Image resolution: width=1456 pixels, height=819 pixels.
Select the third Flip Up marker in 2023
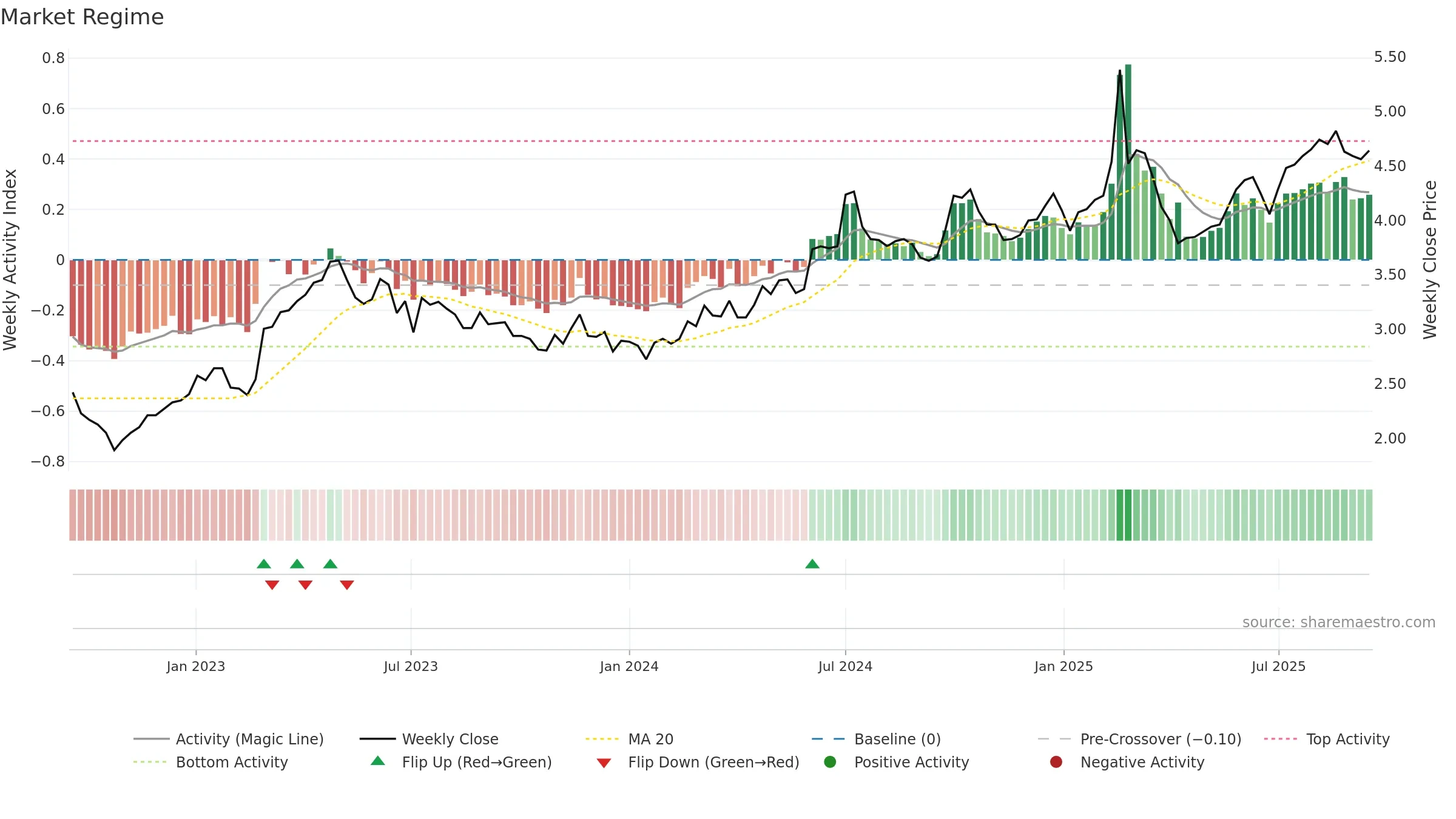pos(331,564)
